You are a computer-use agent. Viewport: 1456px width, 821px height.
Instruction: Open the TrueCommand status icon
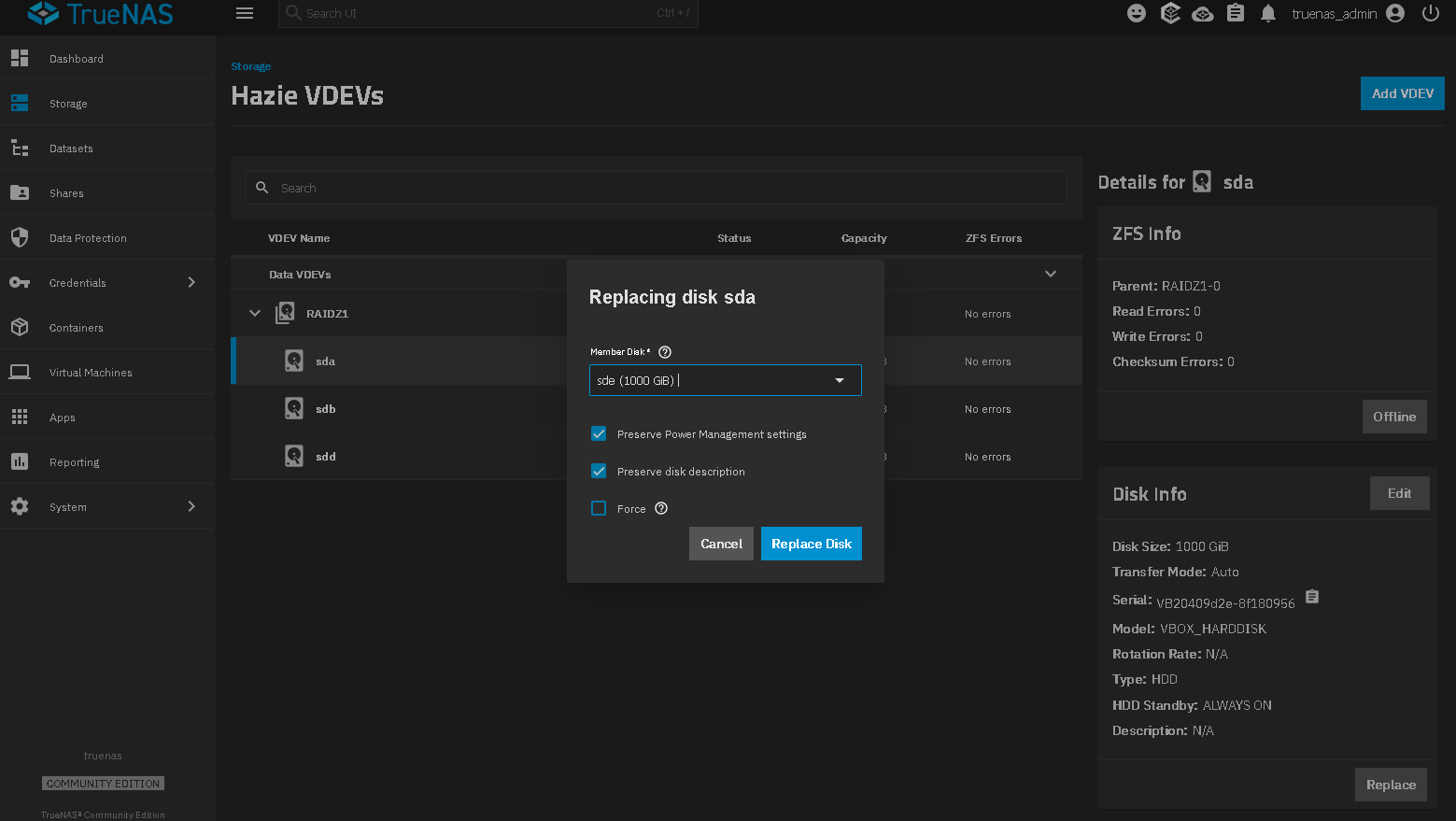(x=1170, y=13)
